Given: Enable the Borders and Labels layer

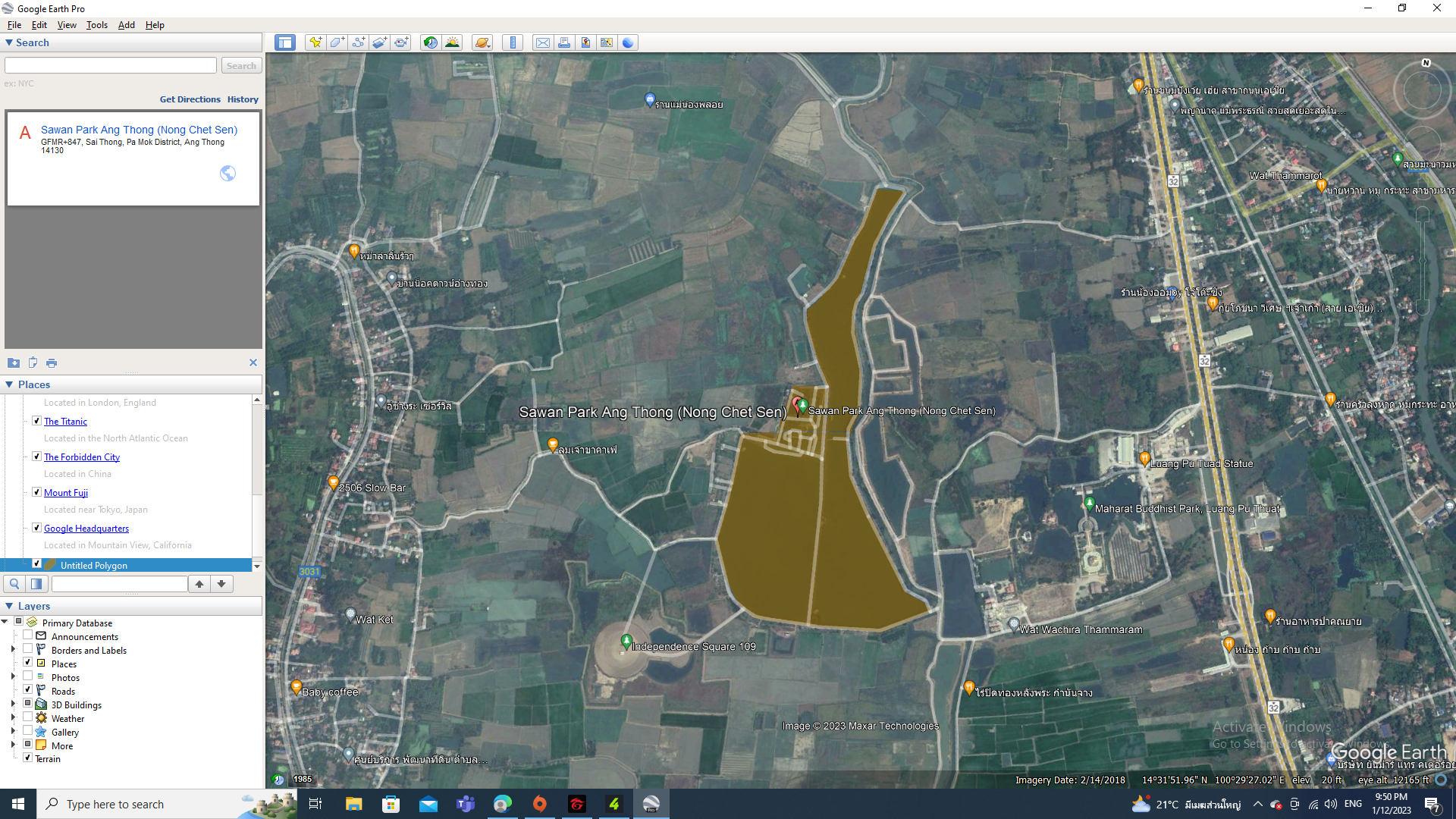Looking at the screenshot, I should pyautogui.click(x=28, y=649).
